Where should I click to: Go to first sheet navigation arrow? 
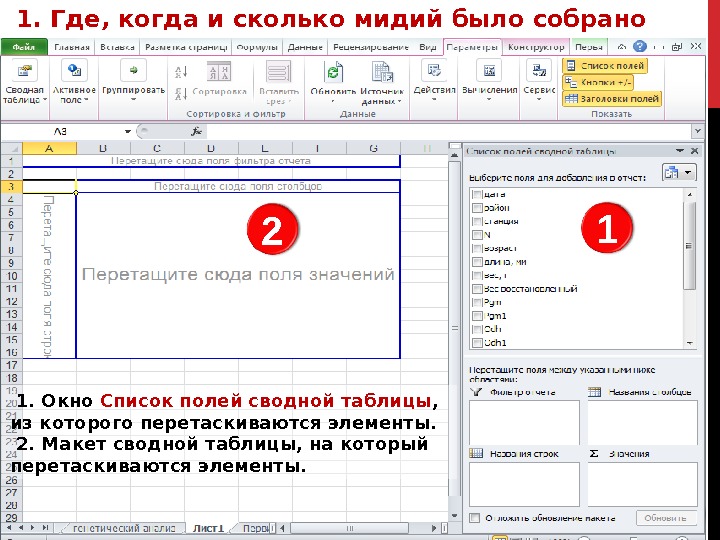point(8,528)
